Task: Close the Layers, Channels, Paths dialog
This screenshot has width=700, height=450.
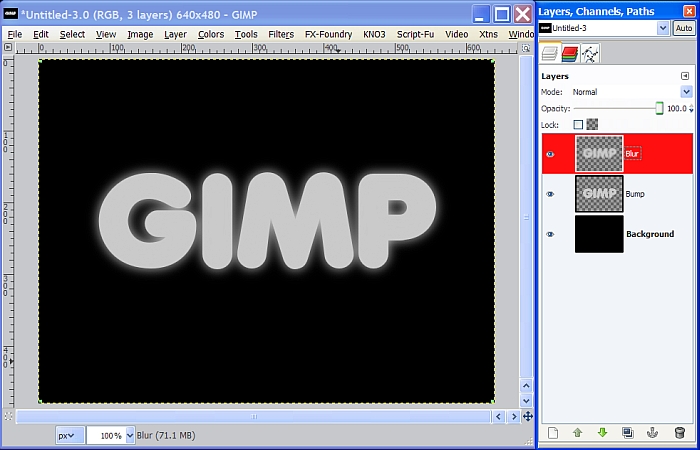Action: [x=689, y=11]
